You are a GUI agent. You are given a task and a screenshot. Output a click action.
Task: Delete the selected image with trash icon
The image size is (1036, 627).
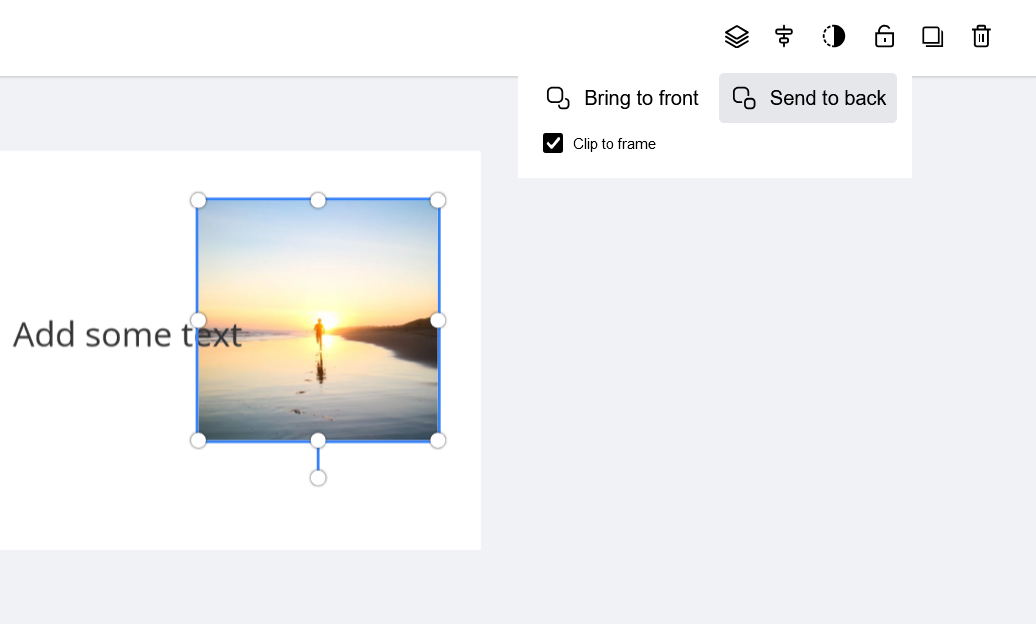pyautogui.click(x=981, y=36)
